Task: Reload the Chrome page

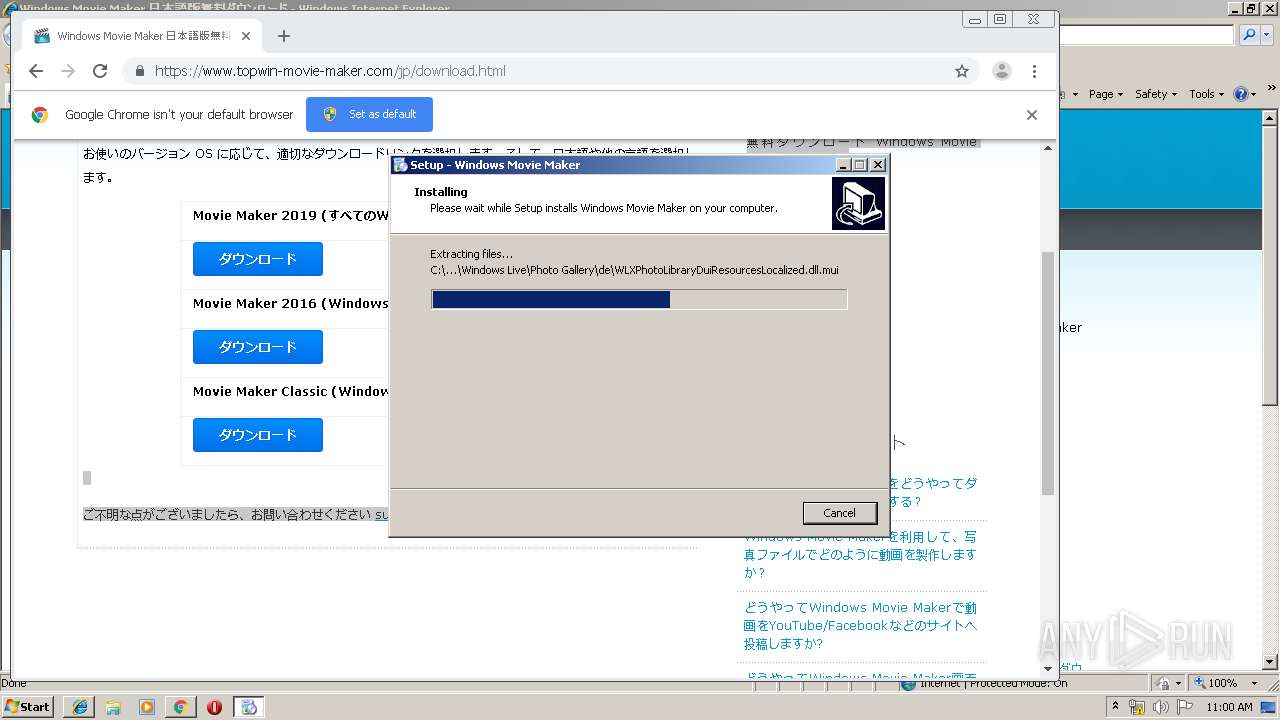Action: coord(100,71)
